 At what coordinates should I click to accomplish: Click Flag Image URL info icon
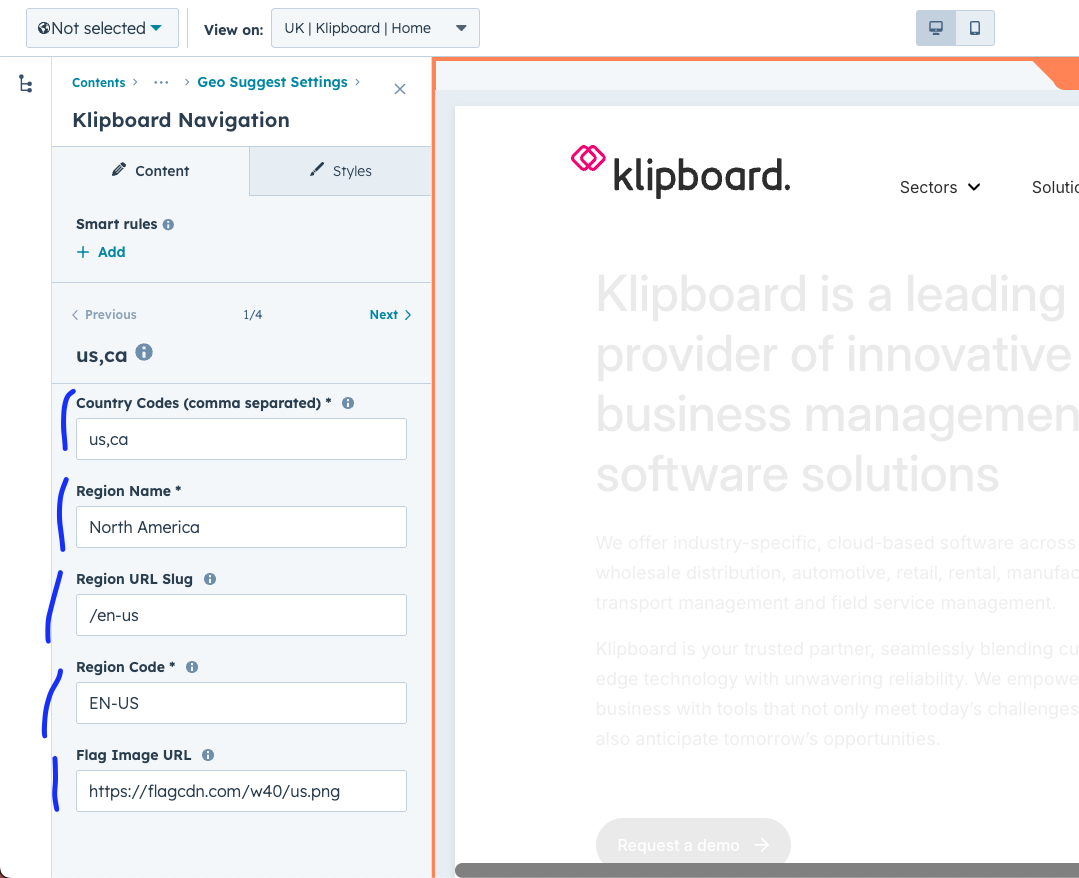[x=208, y=756]
